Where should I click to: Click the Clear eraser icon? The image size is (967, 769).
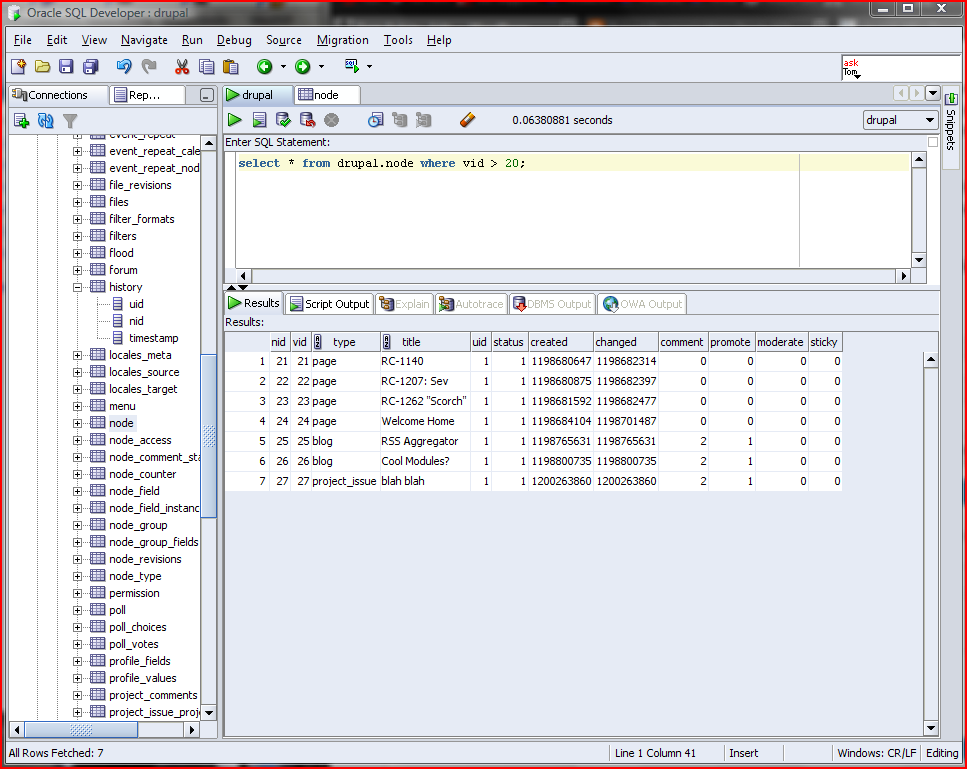467,120
